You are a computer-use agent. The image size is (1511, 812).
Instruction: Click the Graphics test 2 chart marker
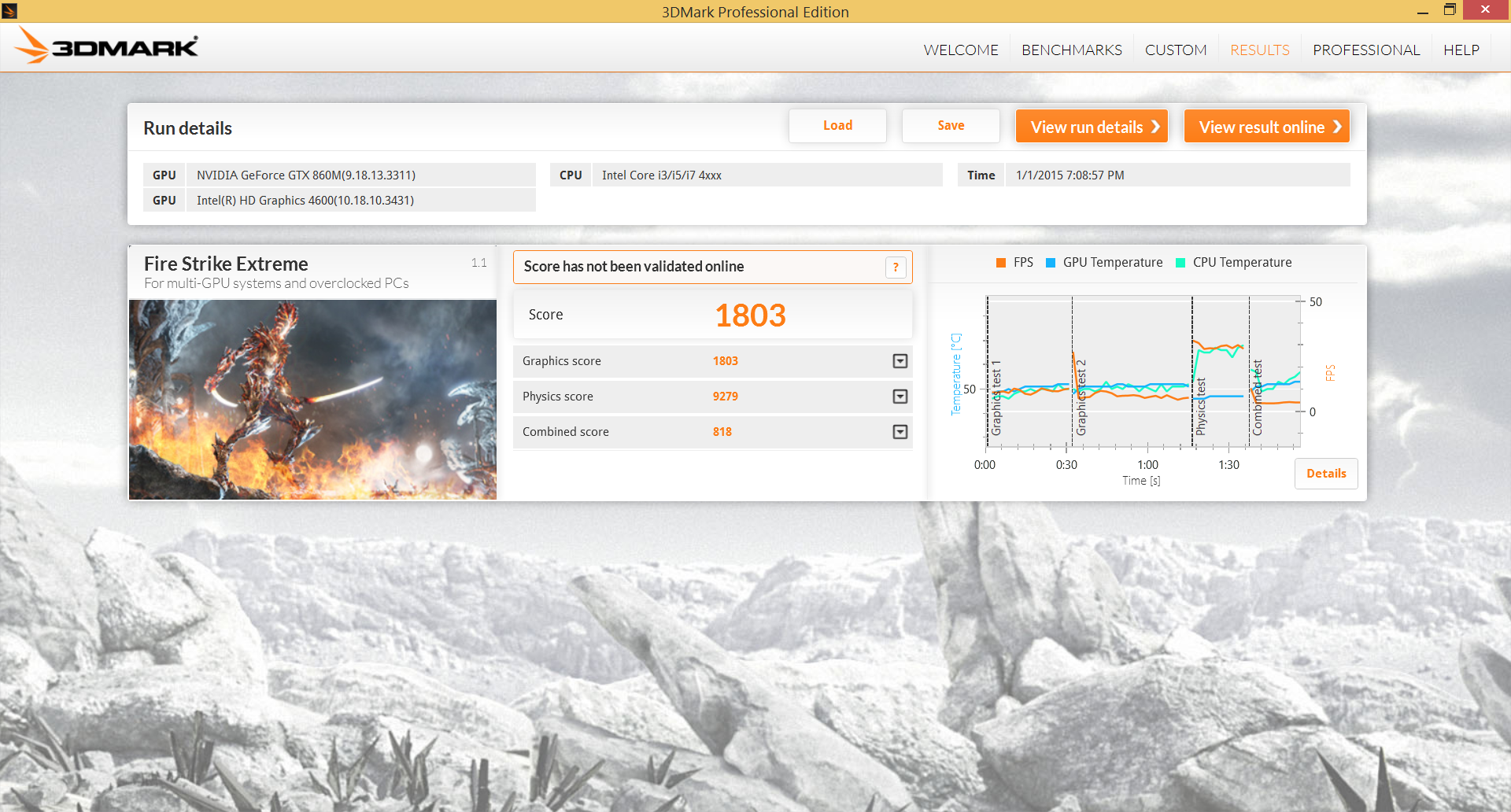pyautogui.click(x=1081, y=398)
